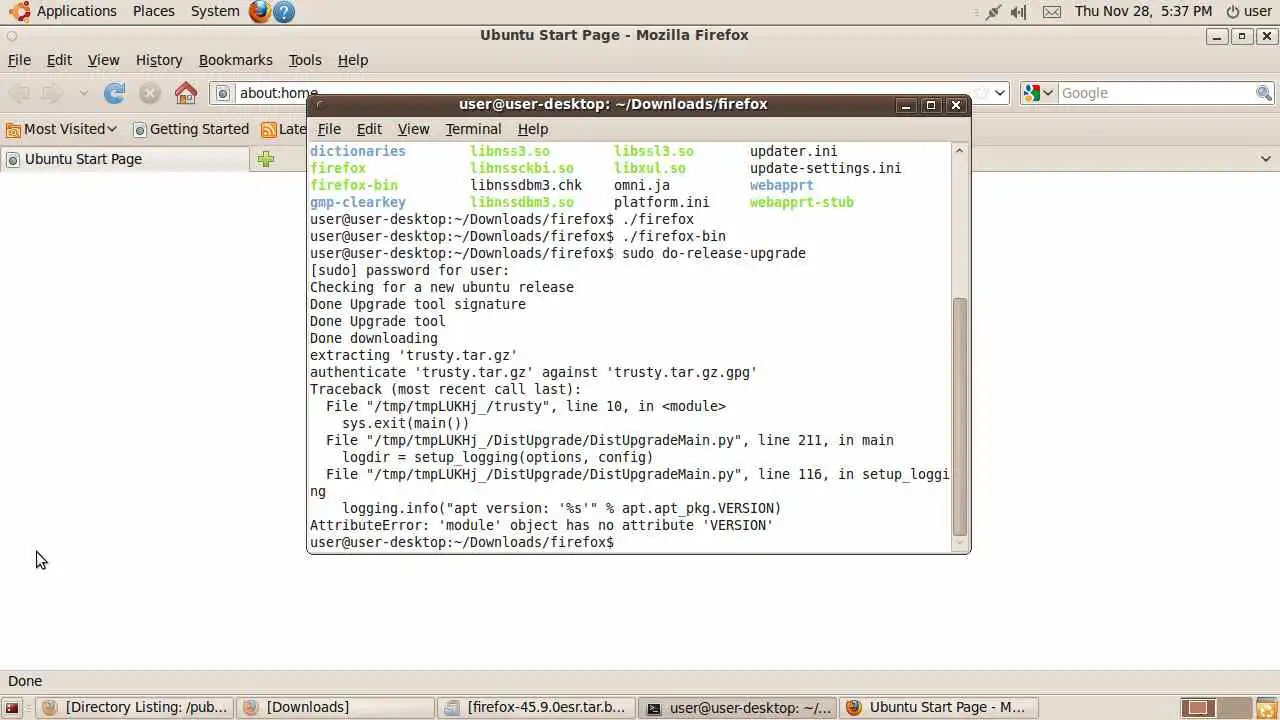Open the terminal Help menu
Screen dimensions: 1280x720
tap(532, 129)
